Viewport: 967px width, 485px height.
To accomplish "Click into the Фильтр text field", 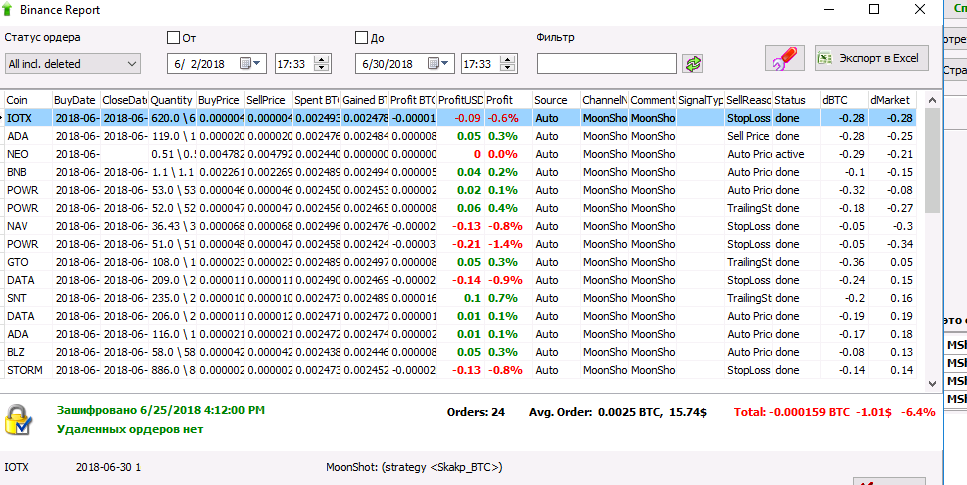I will tap(606, 63).
